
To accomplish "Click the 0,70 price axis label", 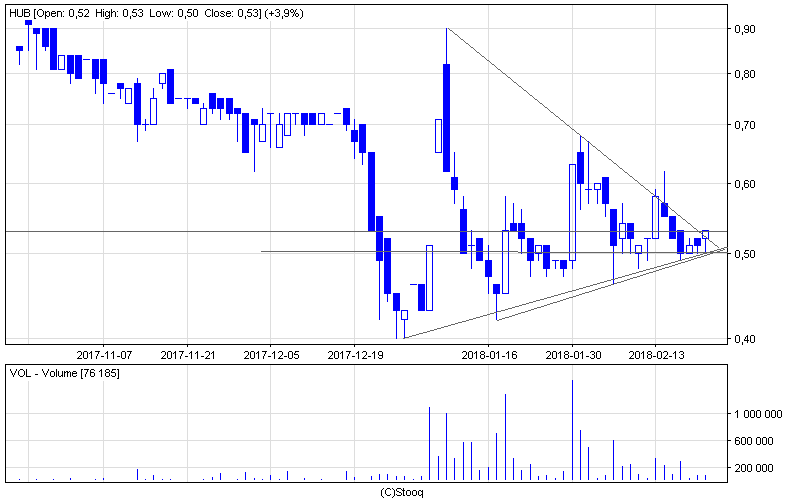I will [745, 126].
